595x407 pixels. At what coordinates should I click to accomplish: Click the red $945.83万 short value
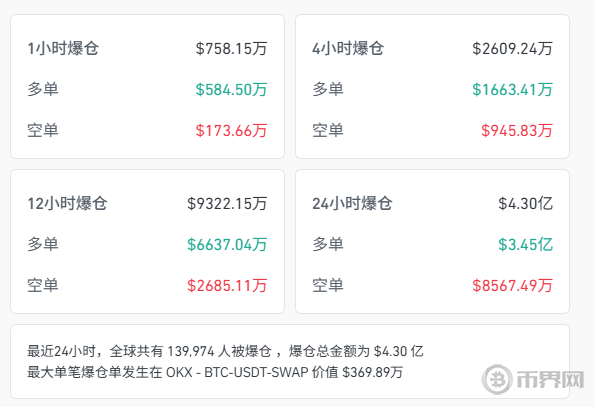[x=517, y=130]
